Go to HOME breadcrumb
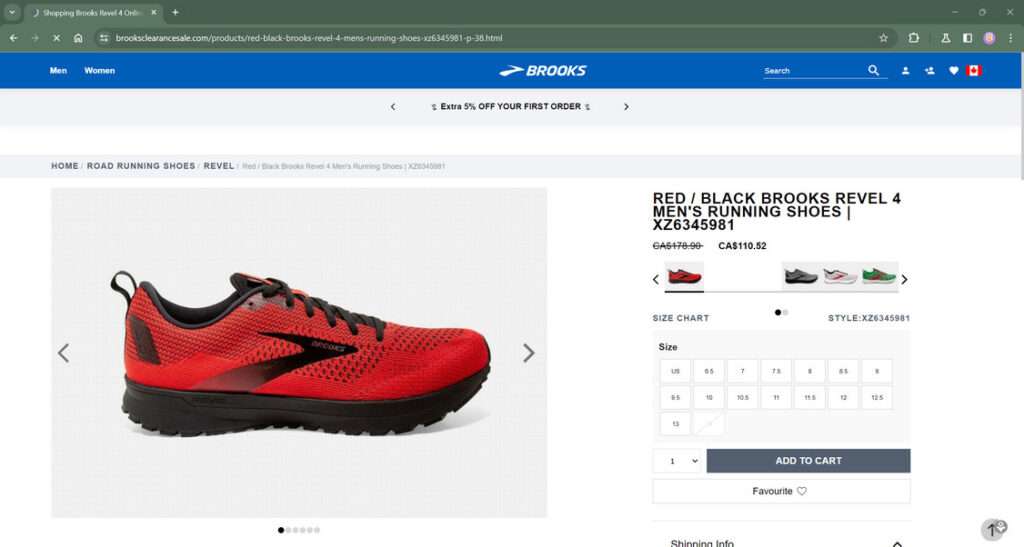 click(x=65, y=166)
